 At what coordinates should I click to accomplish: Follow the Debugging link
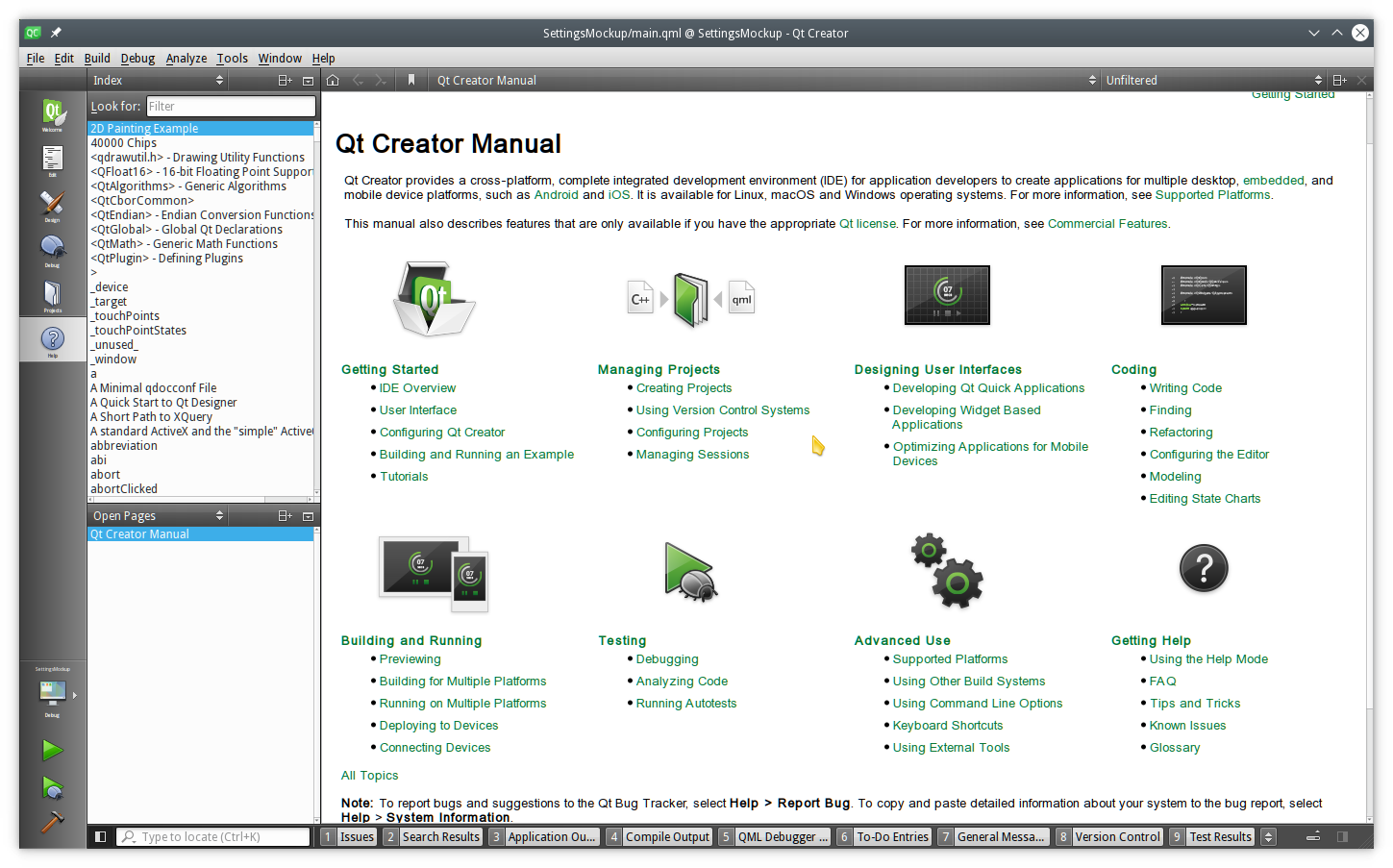667,659
